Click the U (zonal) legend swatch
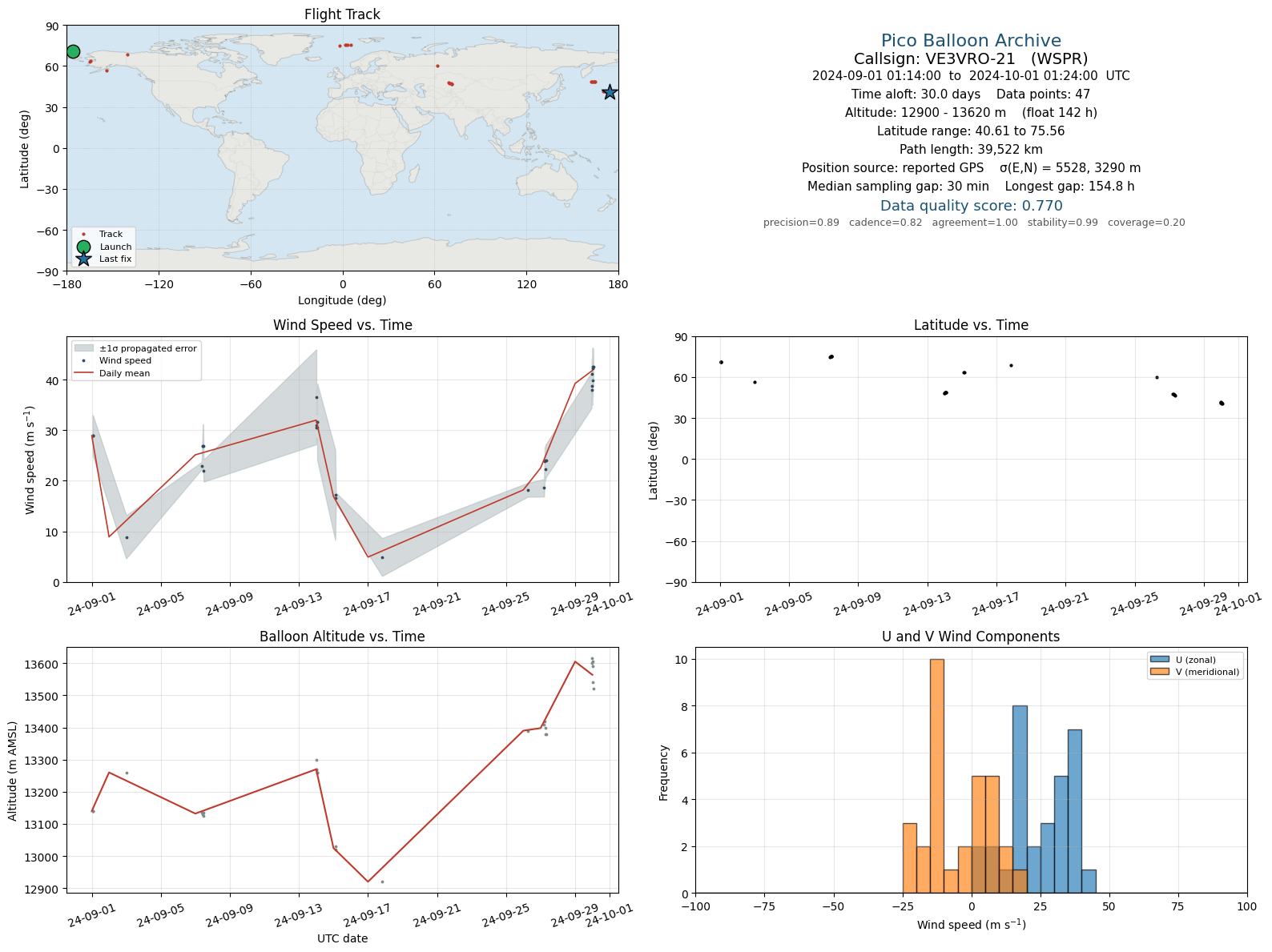This screenshot has width=1272, height=952. point(1159,660)
